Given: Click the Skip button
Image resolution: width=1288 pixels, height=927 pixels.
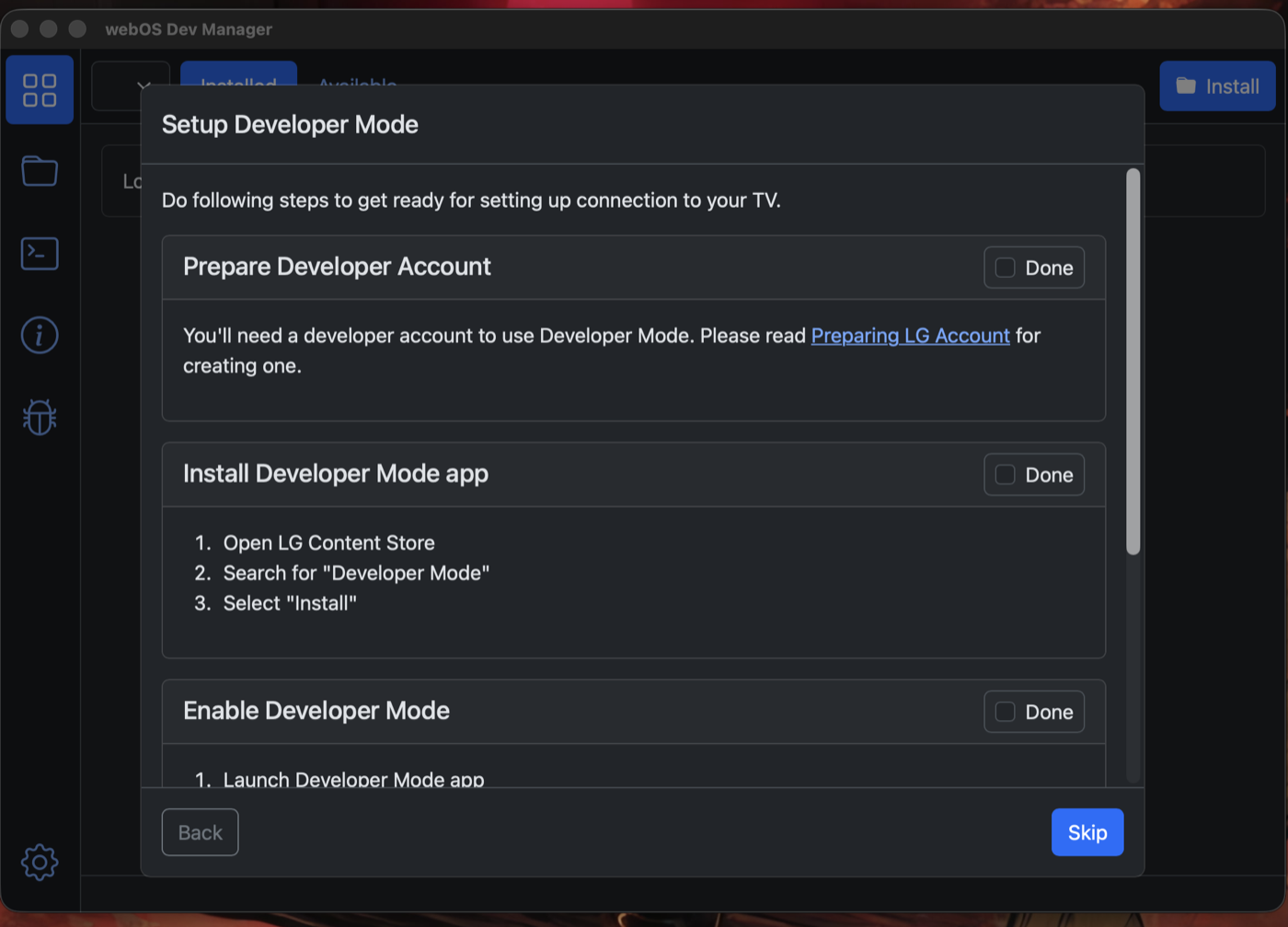Looking at the screenshot, I should [1087, 832].
